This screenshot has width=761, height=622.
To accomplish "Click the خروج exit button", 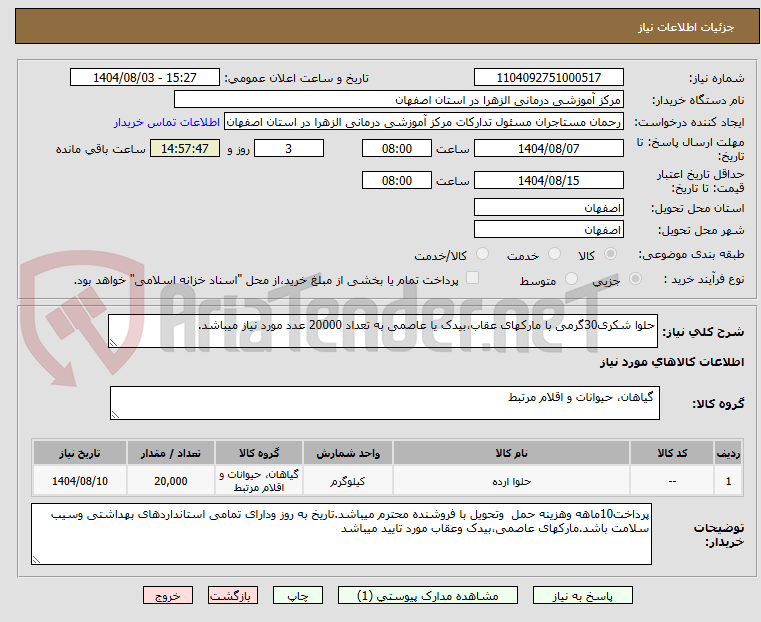I will point(168,595).
